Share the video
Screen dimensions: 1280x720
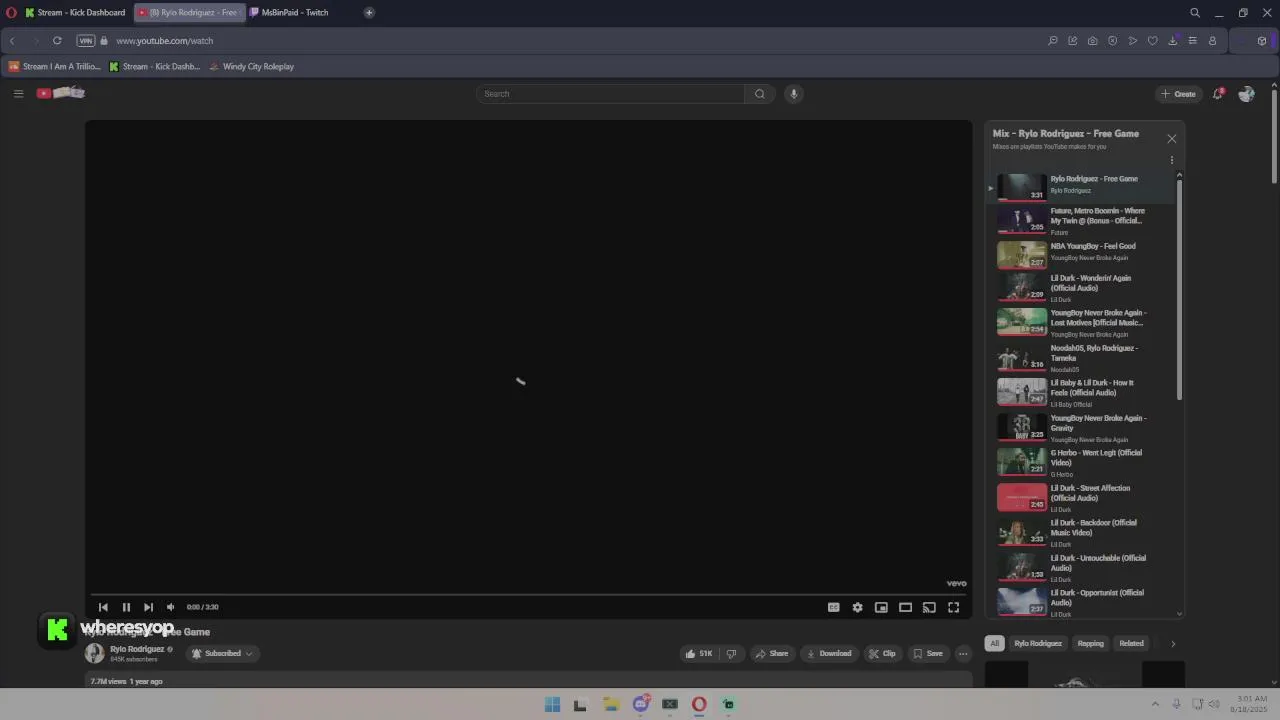pyautogui.click(x=772, y=653)
